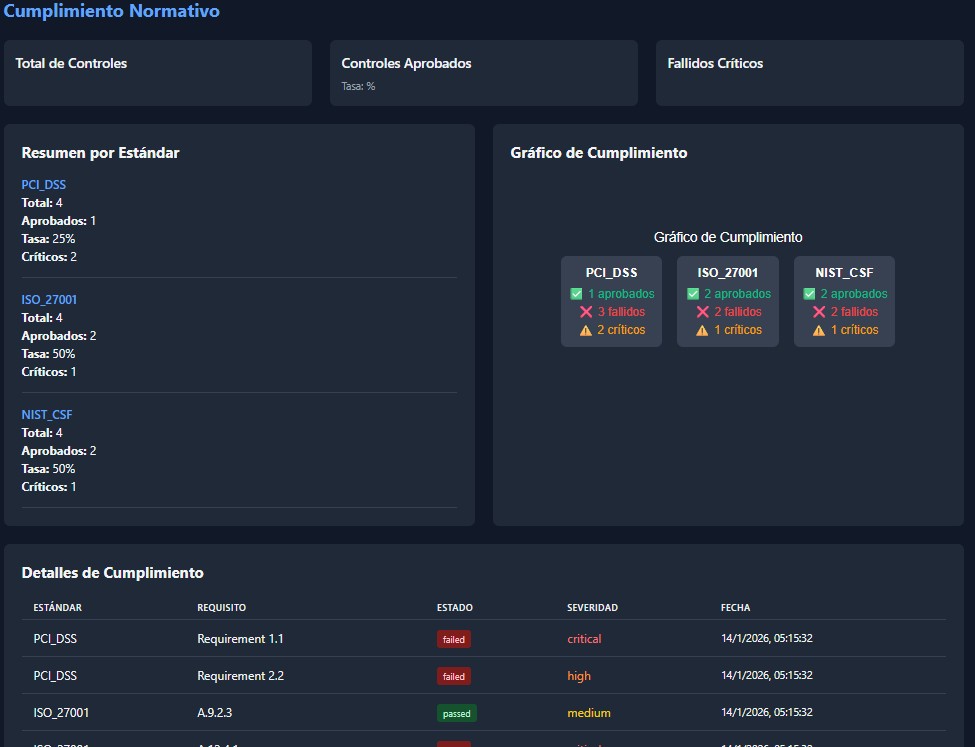Click the green check icon in ISO_27001 card
Image resolution: width=975 pixels, height=747 pixels.
click(693, 294)
